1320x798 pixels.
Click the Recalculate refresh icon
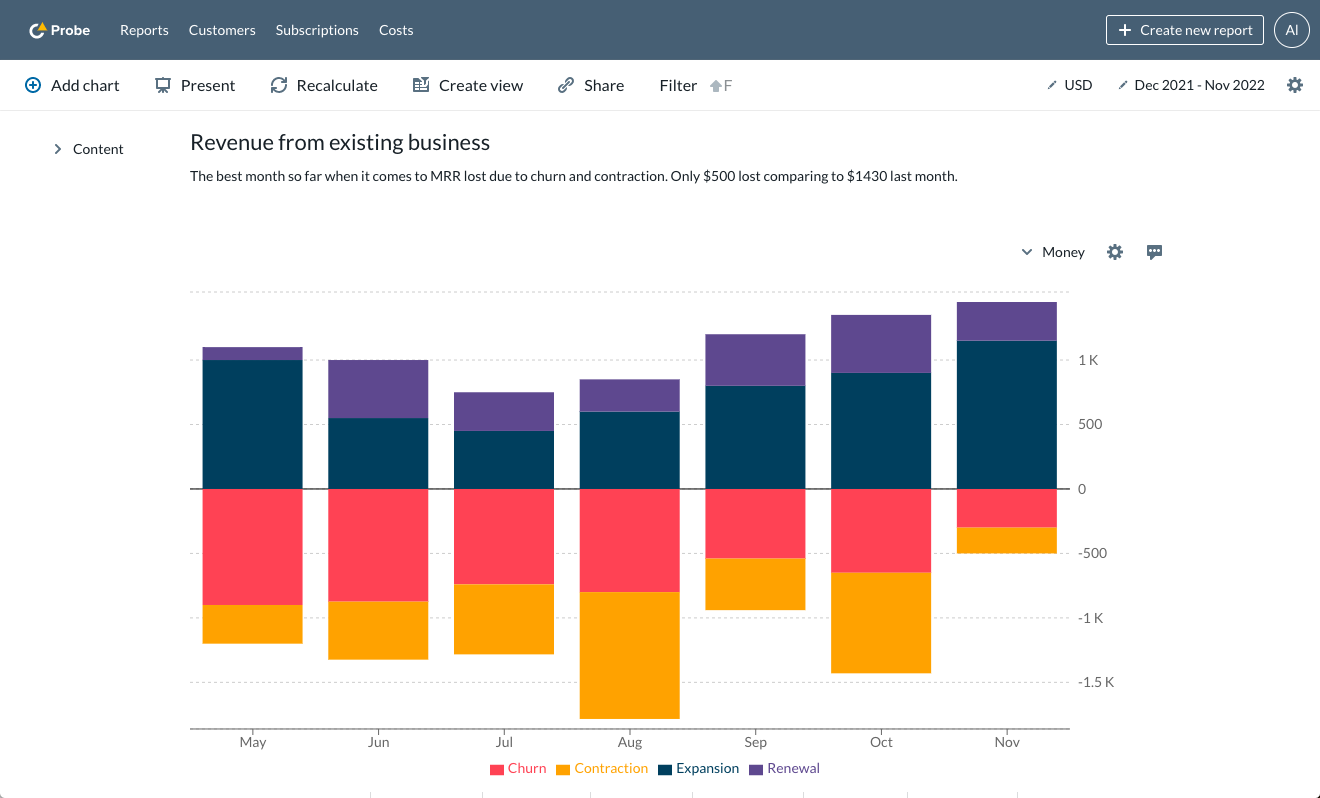[x=279, y=85]
